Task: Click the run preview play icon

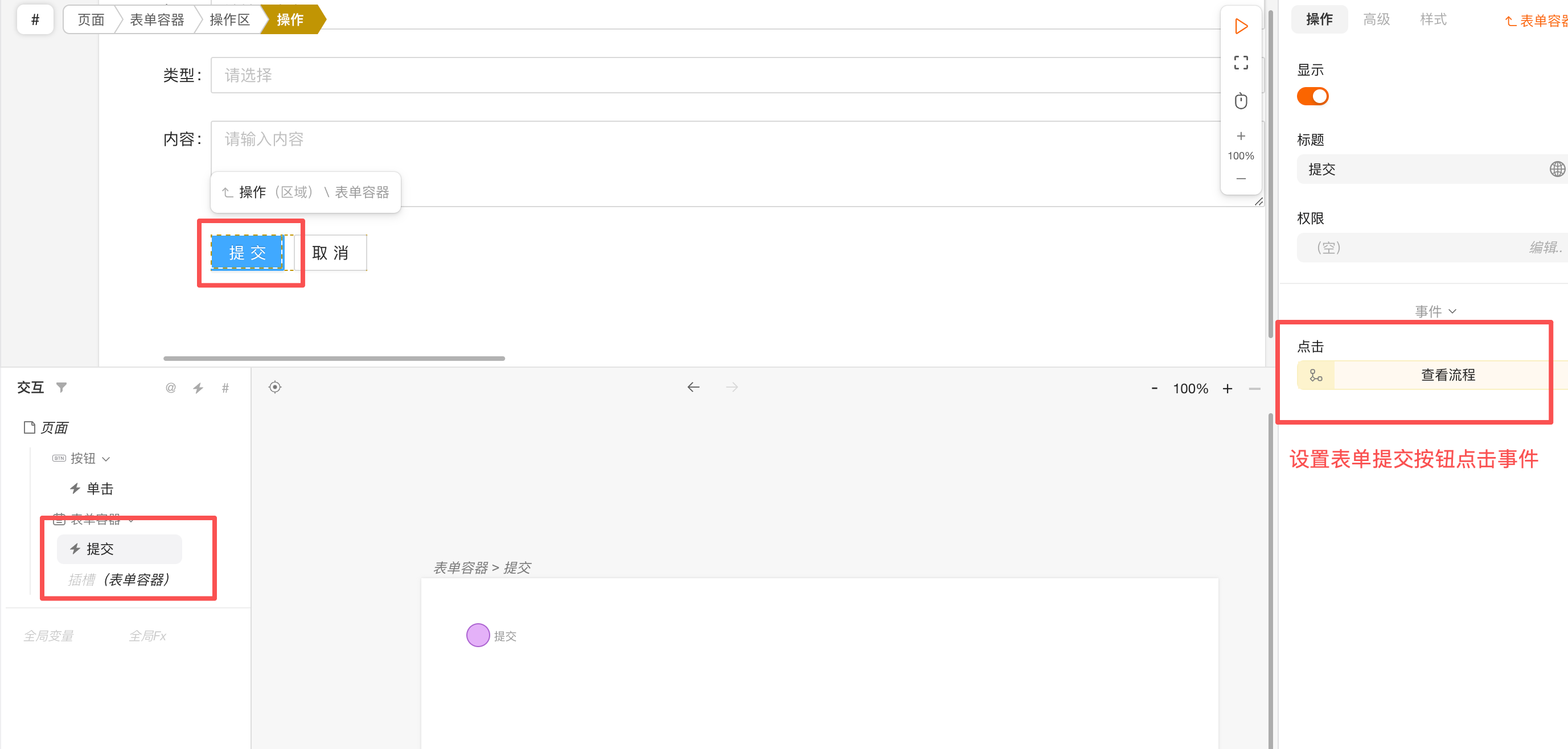Action: [x=1241, y=27]
